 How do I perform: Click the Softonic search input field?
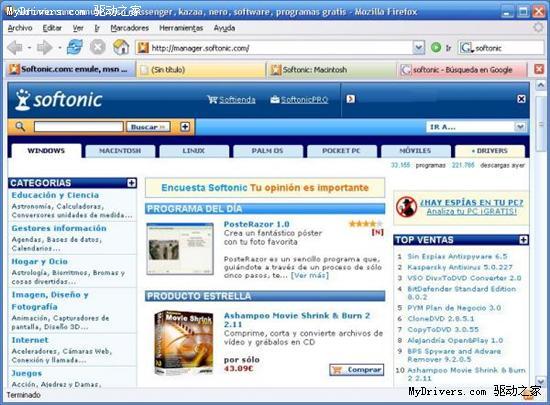[79, 127]
